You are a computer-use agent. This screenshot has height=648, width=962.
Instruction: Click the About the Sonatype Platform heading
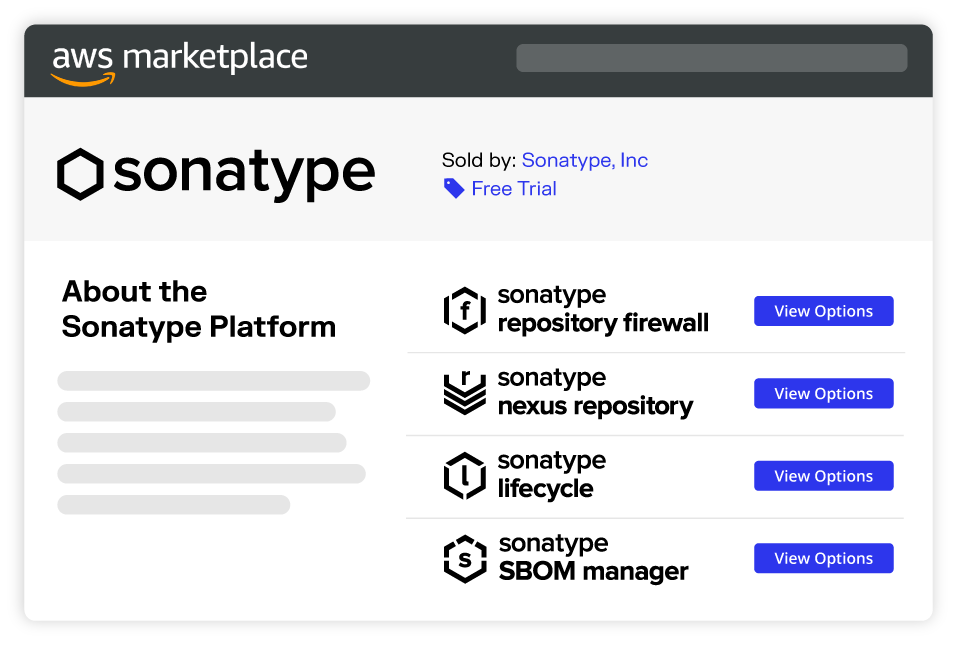pyautogui.click(x=198, y=309)
